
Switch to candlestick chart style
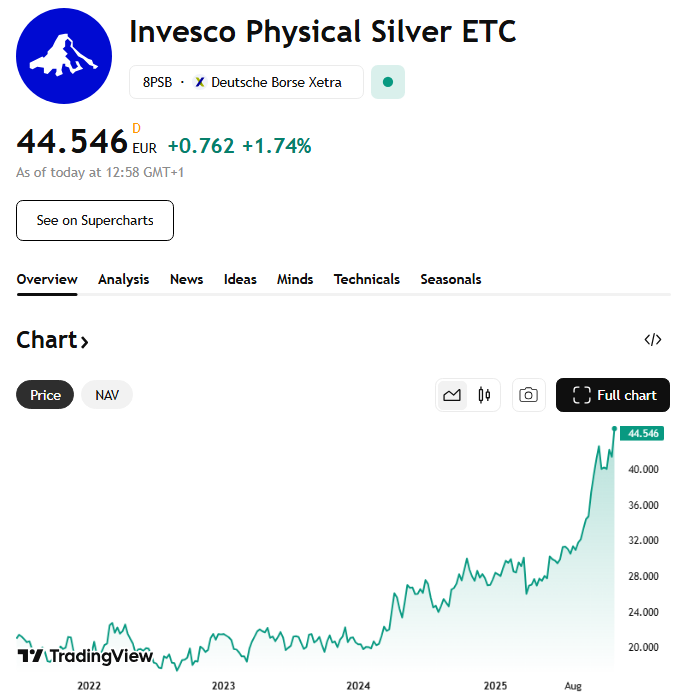point(484,395)
